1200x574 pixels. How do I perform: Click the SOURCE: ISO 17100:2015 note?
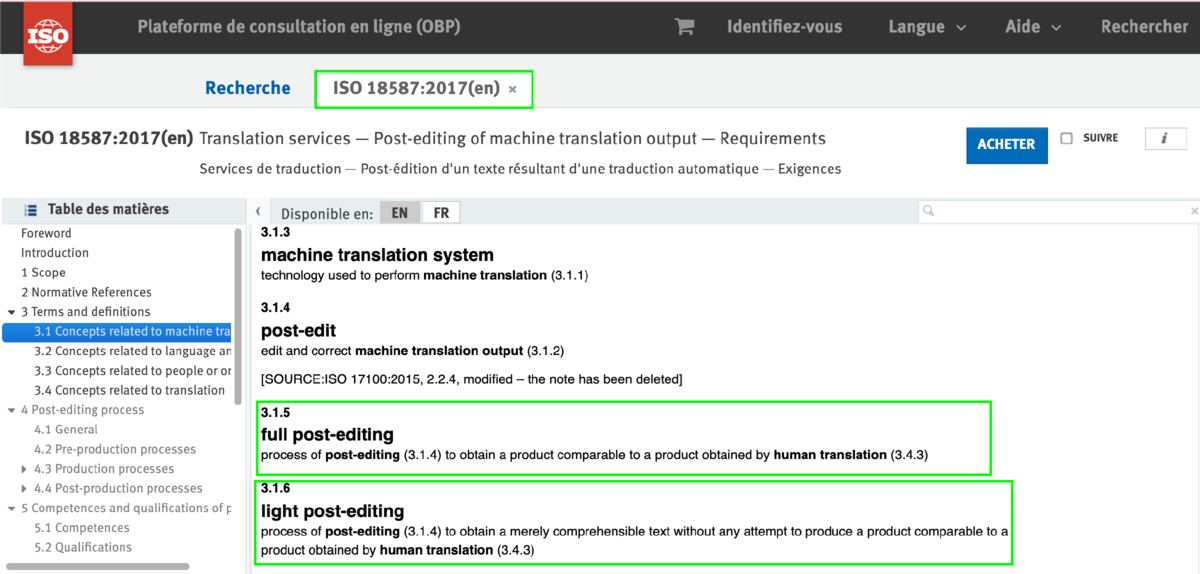coord(471,380)
